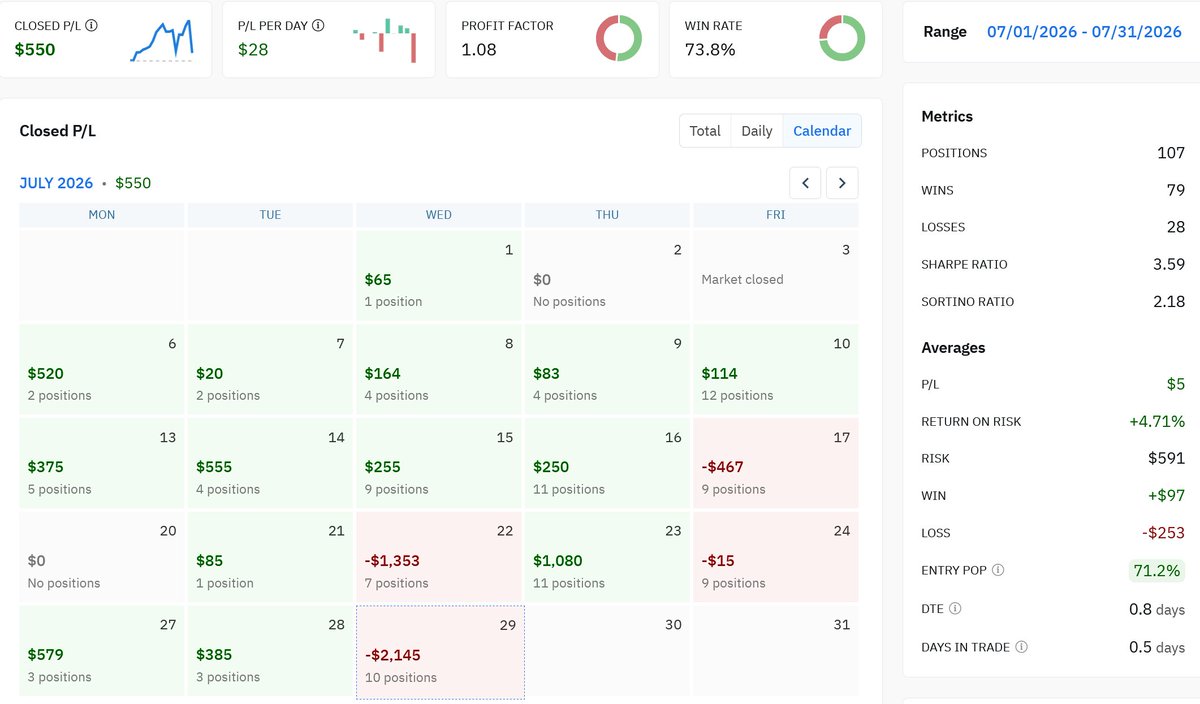Image resolution: width=1200 pixels, height=704 pixels.
Task: Open July 27 cell showing $579
Action: (x=102, y=651)
